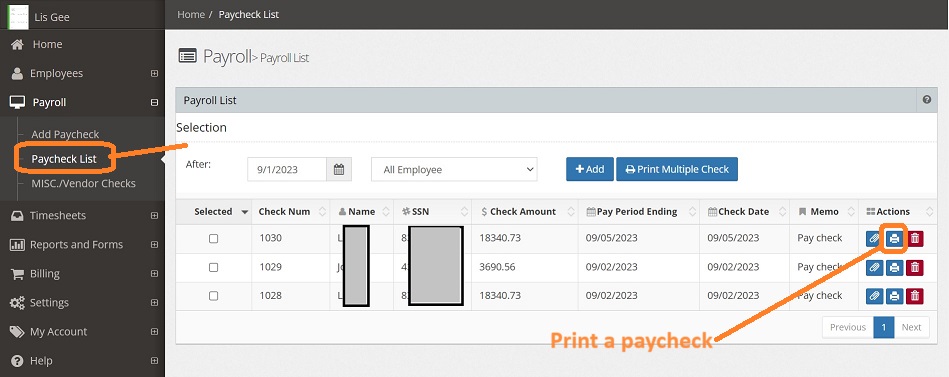949x377 pixels.
Task: Sort by Check Num column
Action: [x=291, y=212]
